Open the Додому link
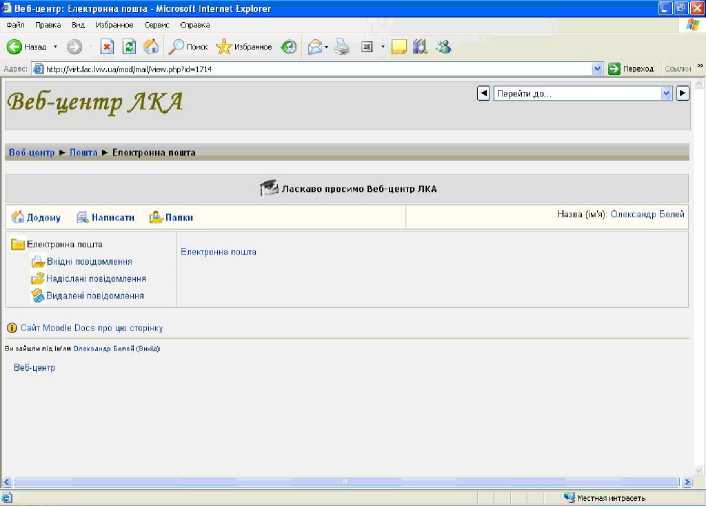706x507 pixels. pyautogui.click(x=44, y=218)
